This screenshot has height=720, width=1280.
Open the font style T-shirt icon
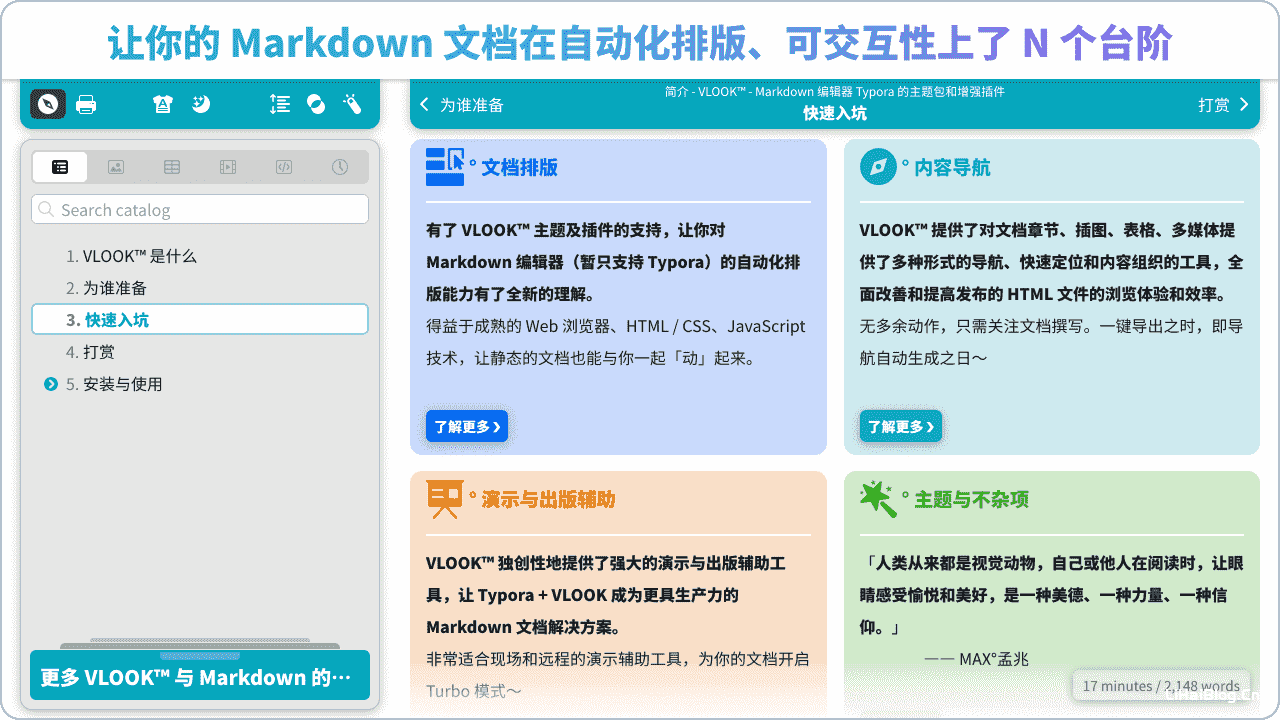(x=162, y=104)
